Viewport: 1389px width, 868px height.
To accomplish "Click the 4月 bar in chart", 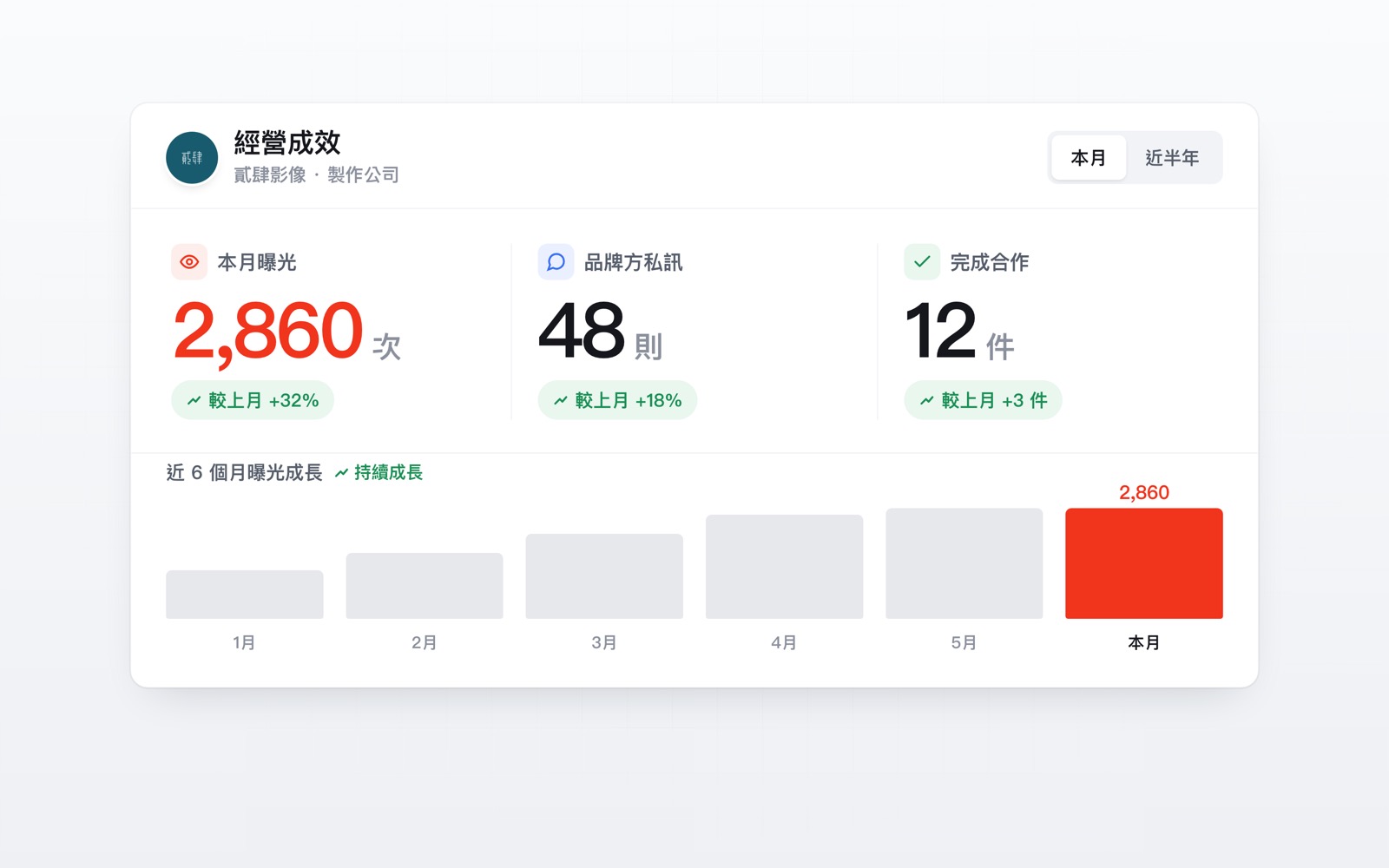I will click(785, 567).
